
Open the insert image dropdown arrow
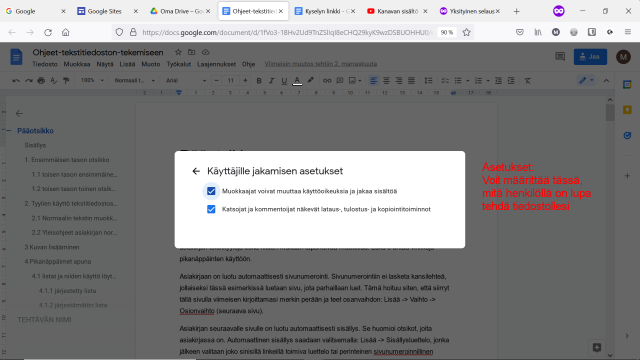pos(360,81)
